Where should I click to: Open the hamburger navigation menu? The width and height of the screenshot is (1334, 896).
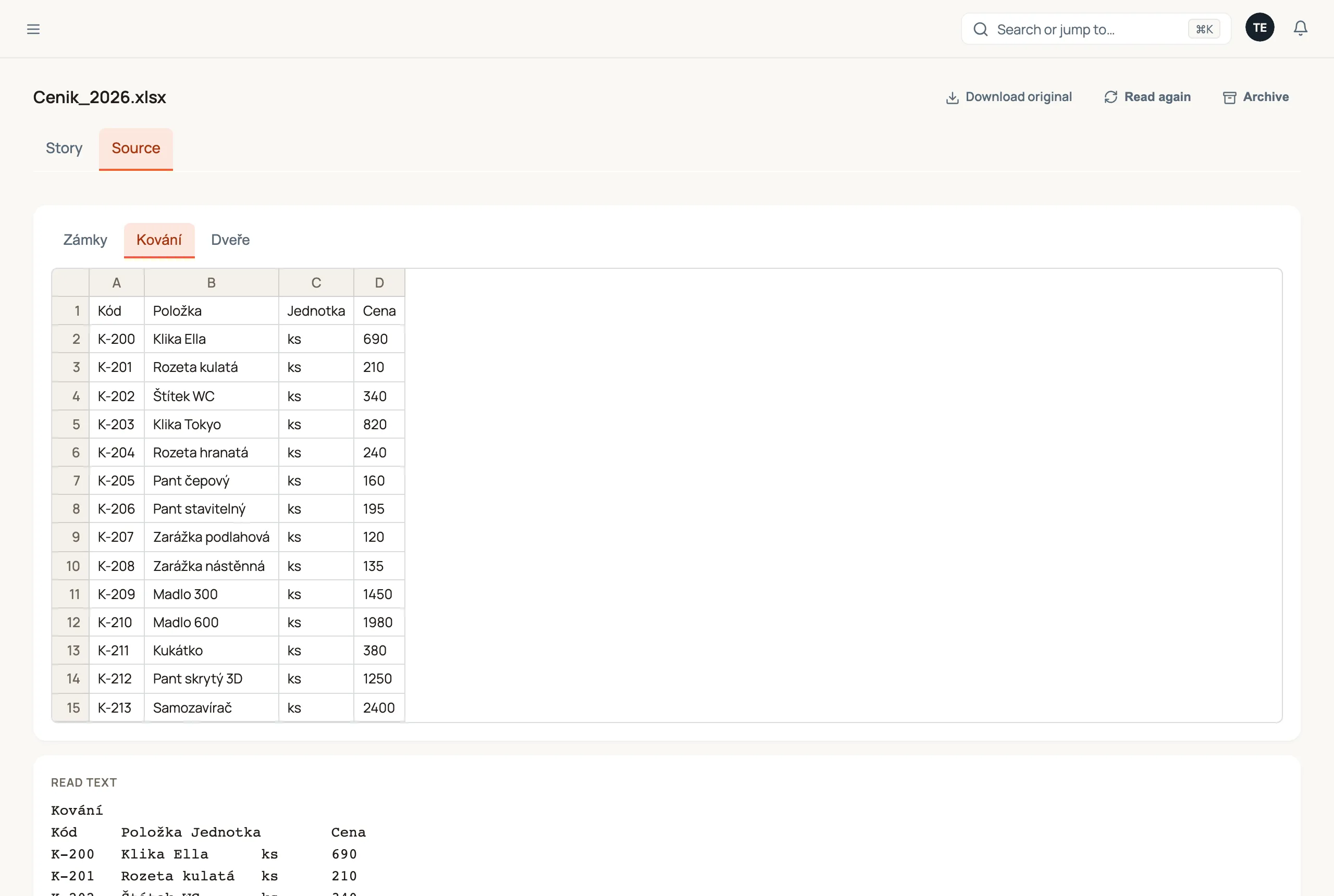33,29
